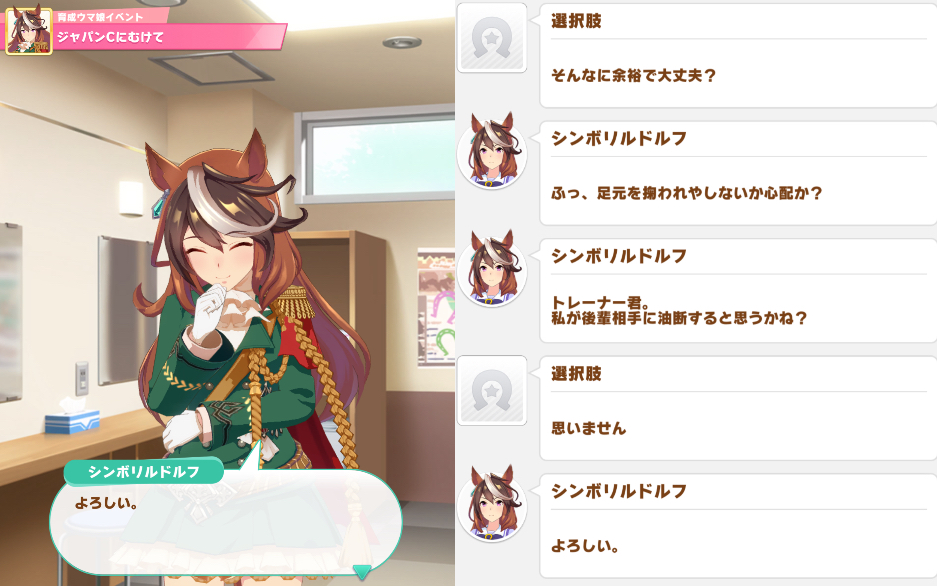Click Rudolf avatar beside 足元を掬われやしないか line
The width and height of the screenshot is (937, 586).
(x=492, y=150)
